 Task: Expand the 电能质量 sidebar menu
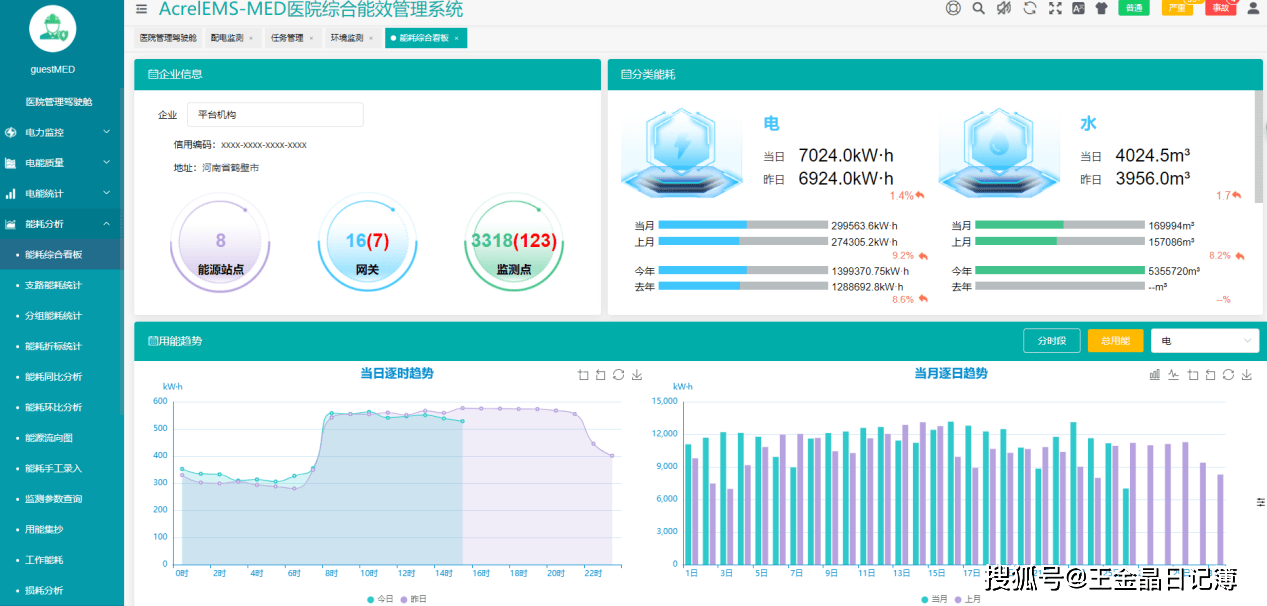tap(60, 163)
